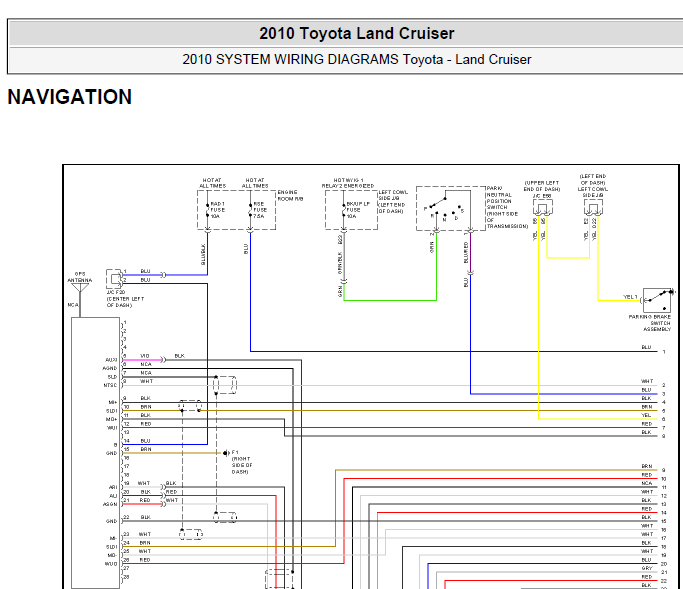Click the park/neutral position switch diagram
The width and height of the screenshot is (683, 589).
click(x=451, y=208)
